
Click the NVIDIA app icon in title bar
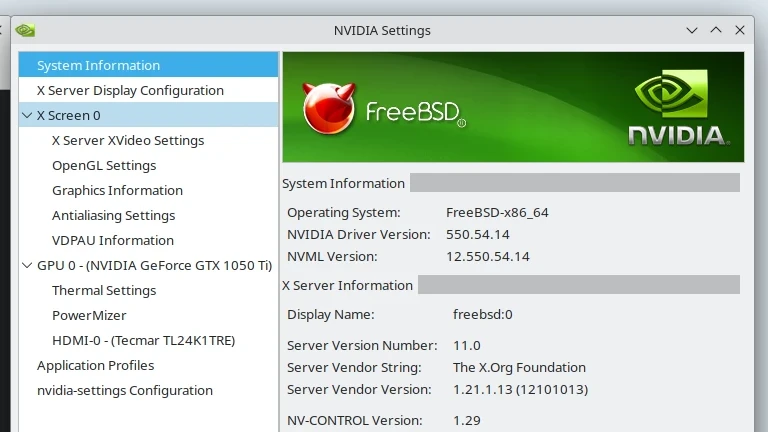(x=26, y=30)
